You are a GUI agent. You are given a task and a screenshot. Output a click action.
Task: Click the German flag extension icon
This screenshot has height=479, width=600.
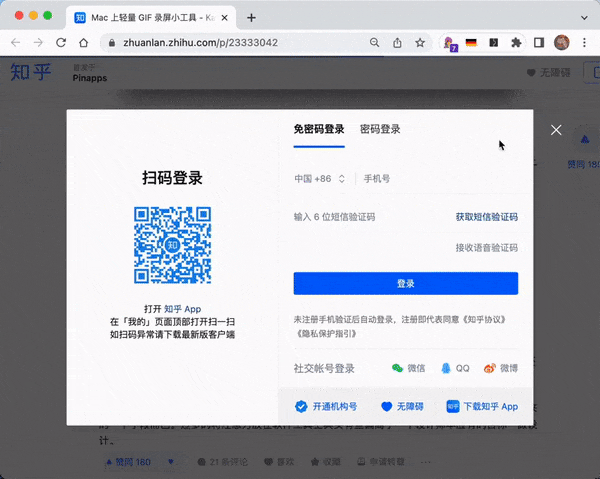(x=471, y=42)
